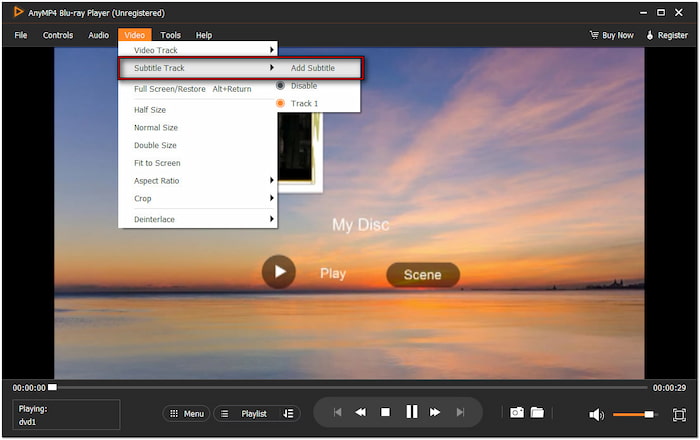Close the Blu-ray Player window
Viewport: 700px width, 440px height.
click(x=679, y=12)
